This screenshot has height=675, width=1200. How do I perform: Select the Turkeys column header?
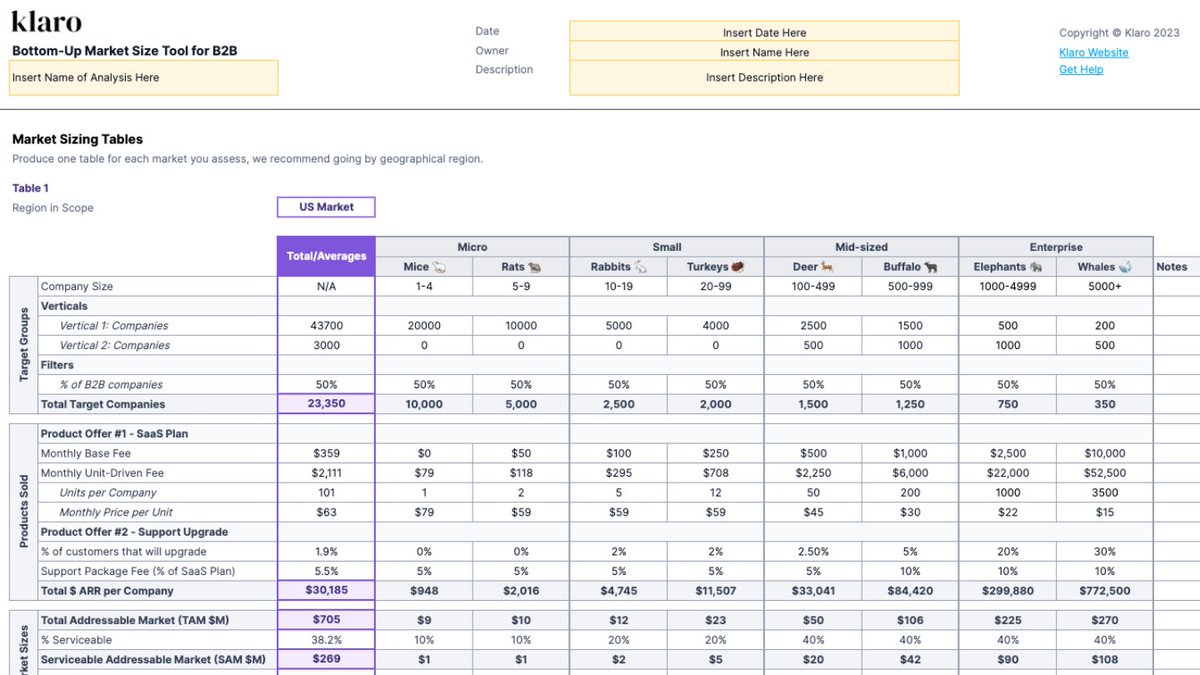coord(715,267)
